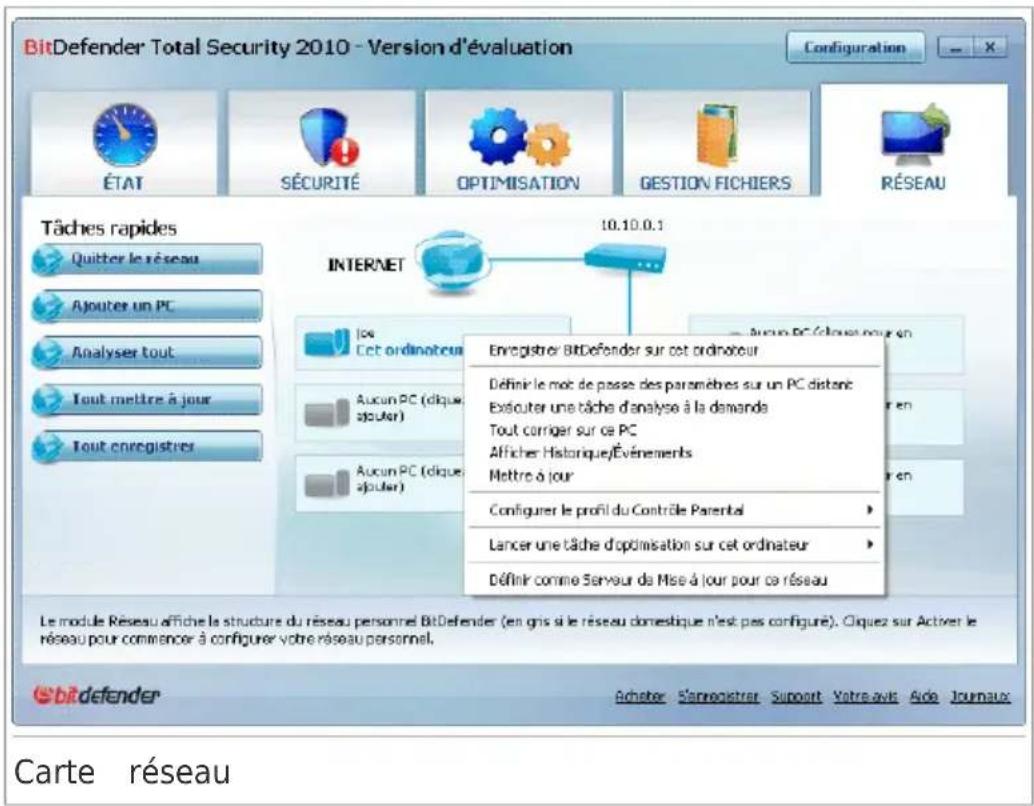The image size is (1034, 806).
Task: Click the blue computer icon for joe
Action: click(327, 342)
